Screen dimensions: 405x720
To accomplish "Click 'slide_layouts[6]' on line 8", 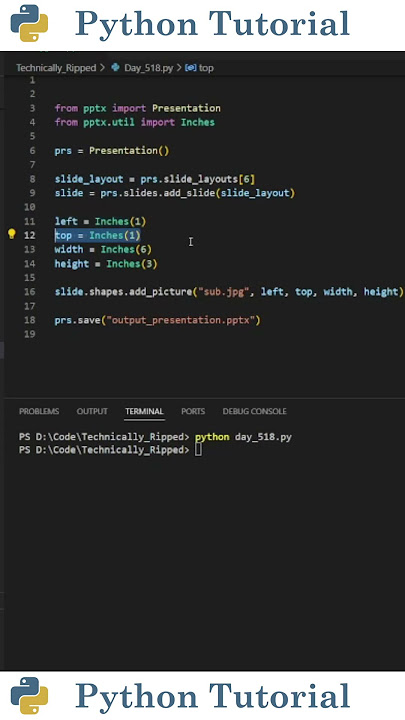I will coord(209,179).
